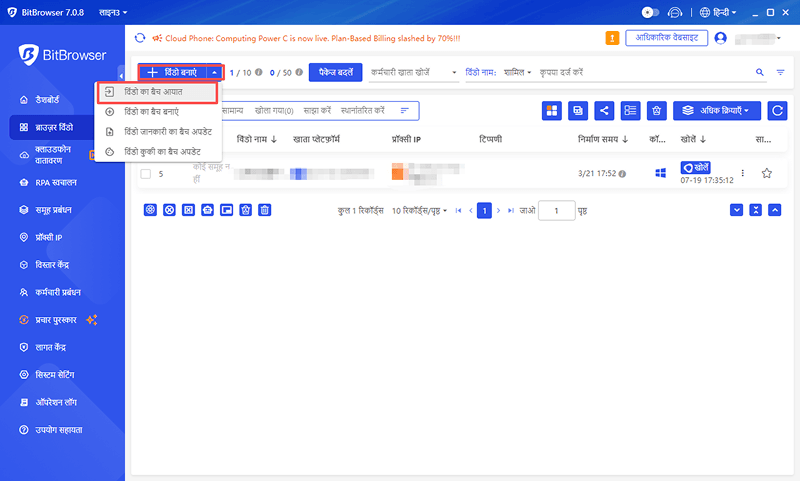This screenshot has width=800, height=481.
Task: Click the Windows OS icon in row 5
Action: (x=660, y=174)
